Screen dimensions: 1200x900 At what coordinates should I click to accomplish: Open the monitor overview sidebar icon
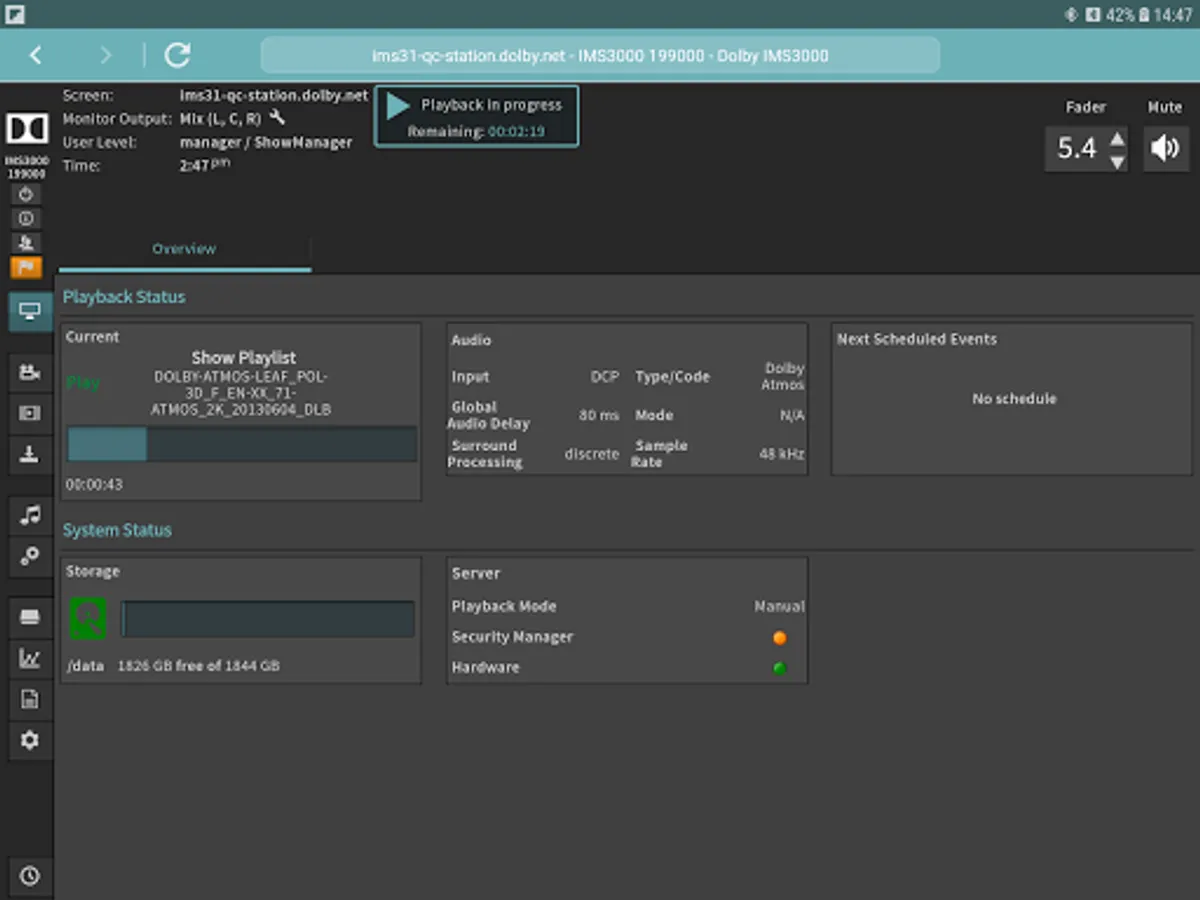click(x=29, y=312)
